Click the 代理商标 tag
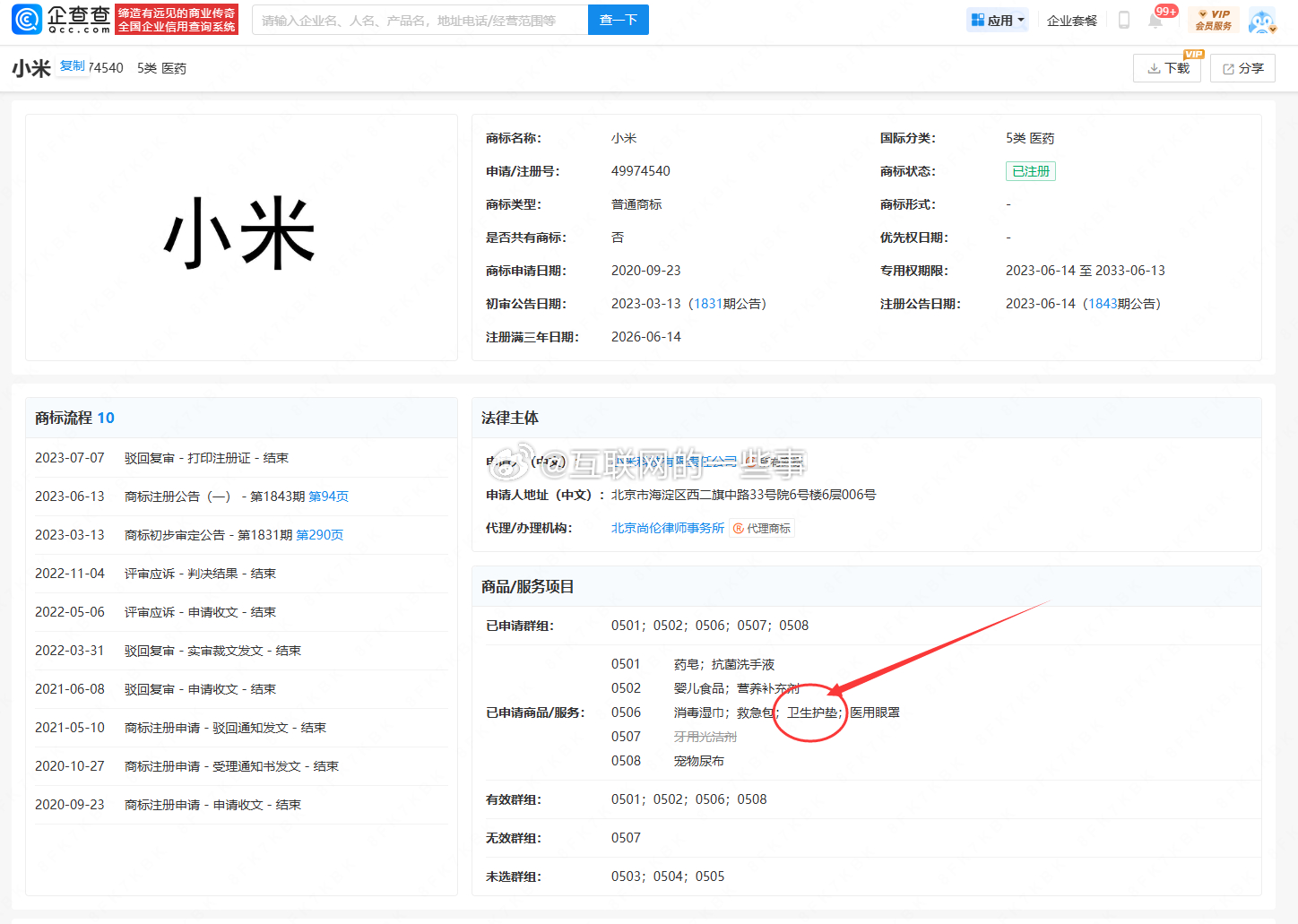This screenshot has width=1298, height=924. point(762,529)
